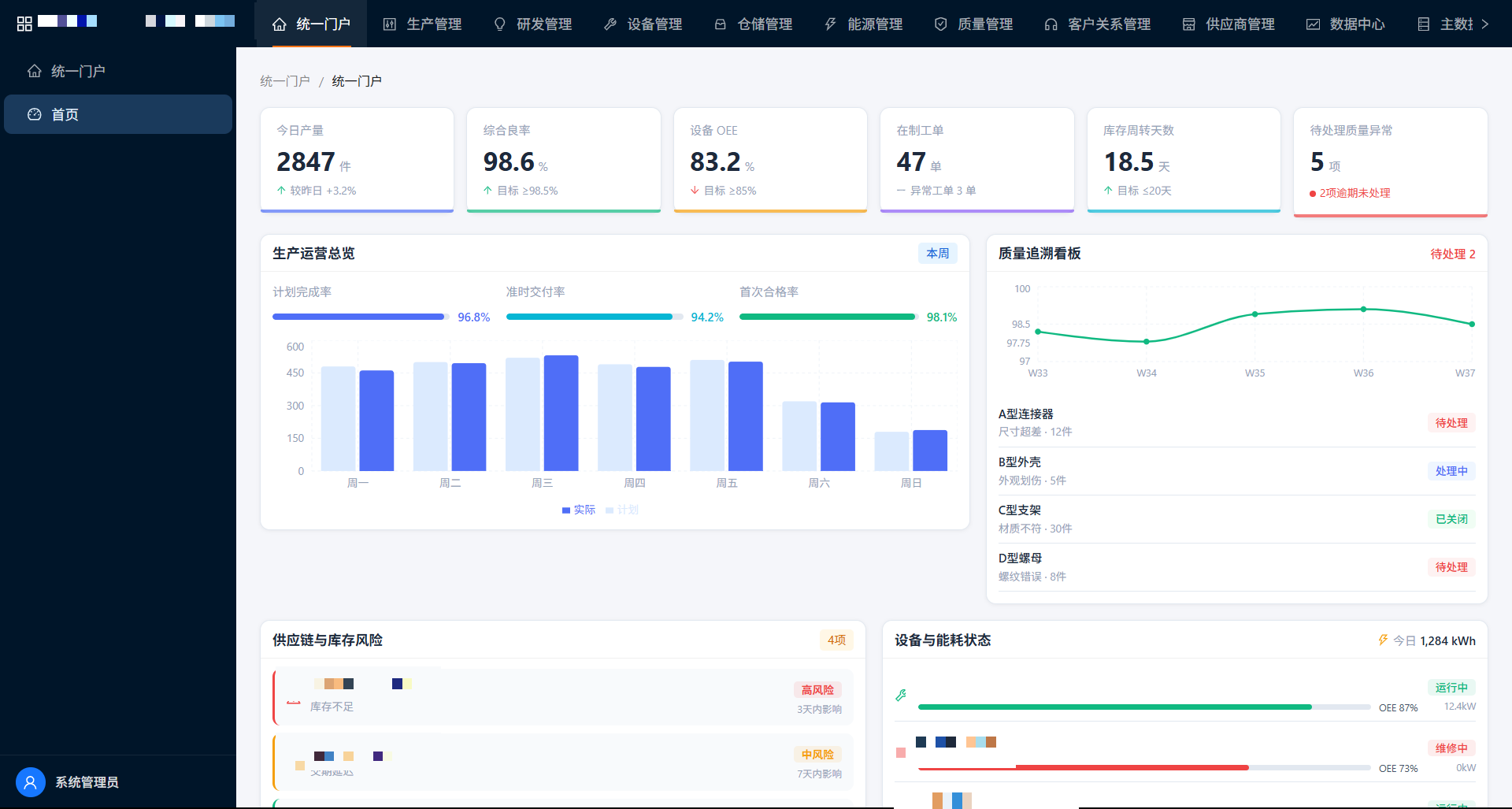Image resolution: width=1512 pixels, height=809 pixels.
Task: Open the 设备 OEE 83.2 card
Action: 770,160
